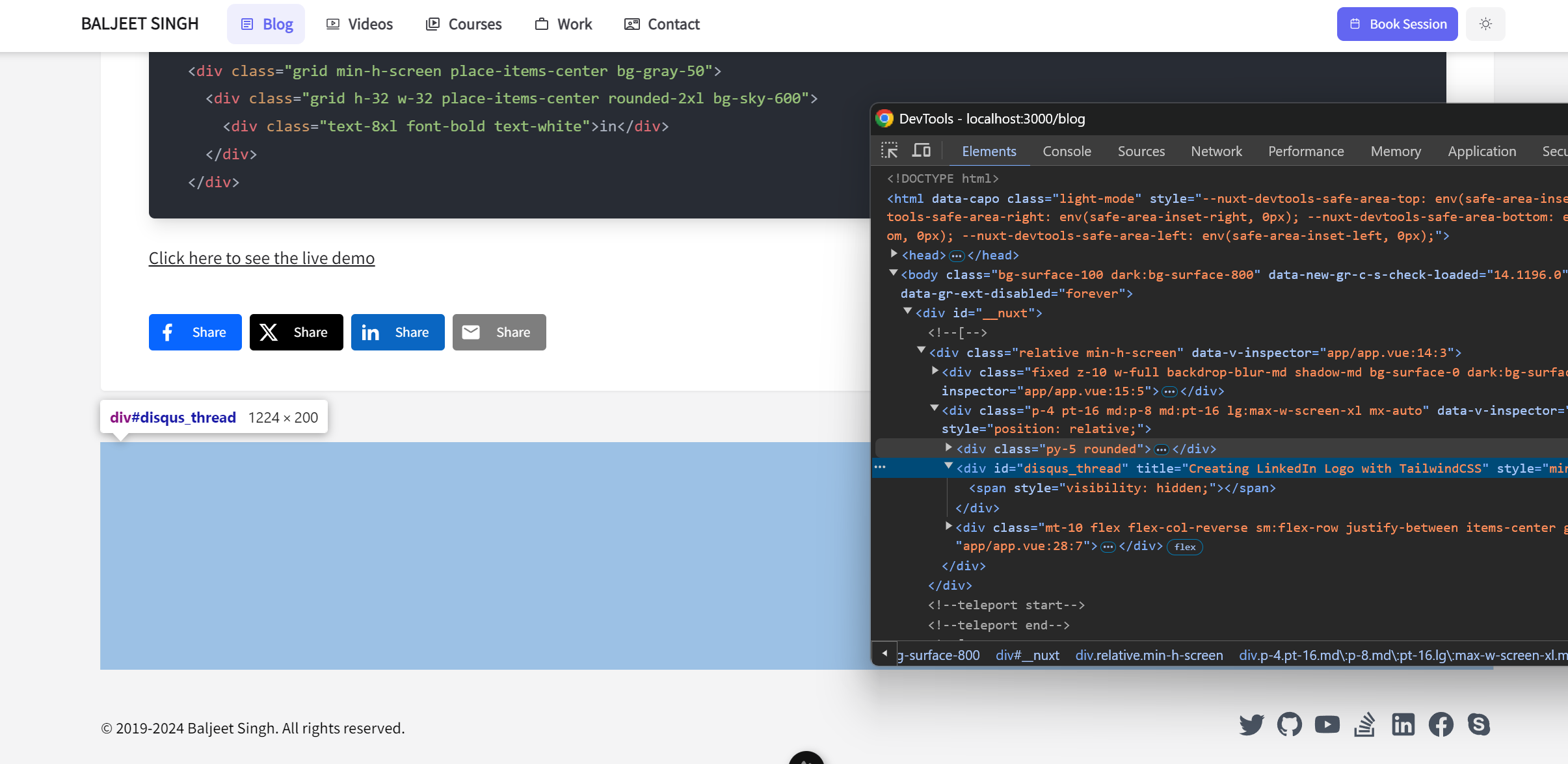Click the inspect element picker icon
Viewport: 1568px width, 764px height.
click(x=889, y=151)
